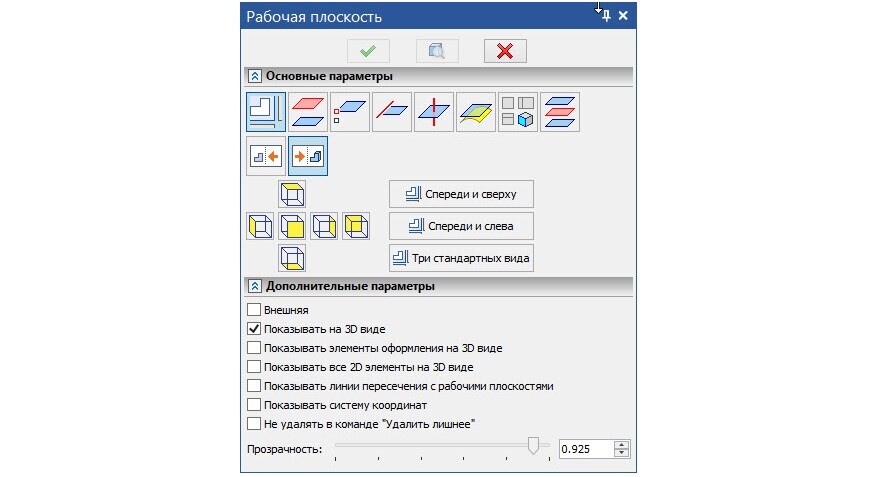Close the Рабочая плоскость panel

tap(623, 16)
